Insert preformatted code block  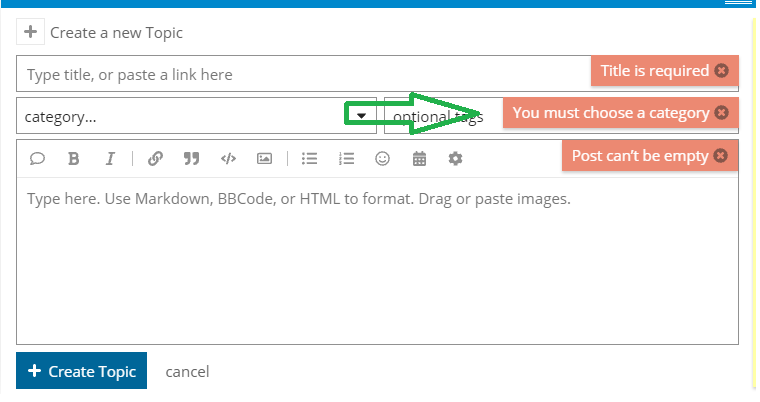pos(228,159)
